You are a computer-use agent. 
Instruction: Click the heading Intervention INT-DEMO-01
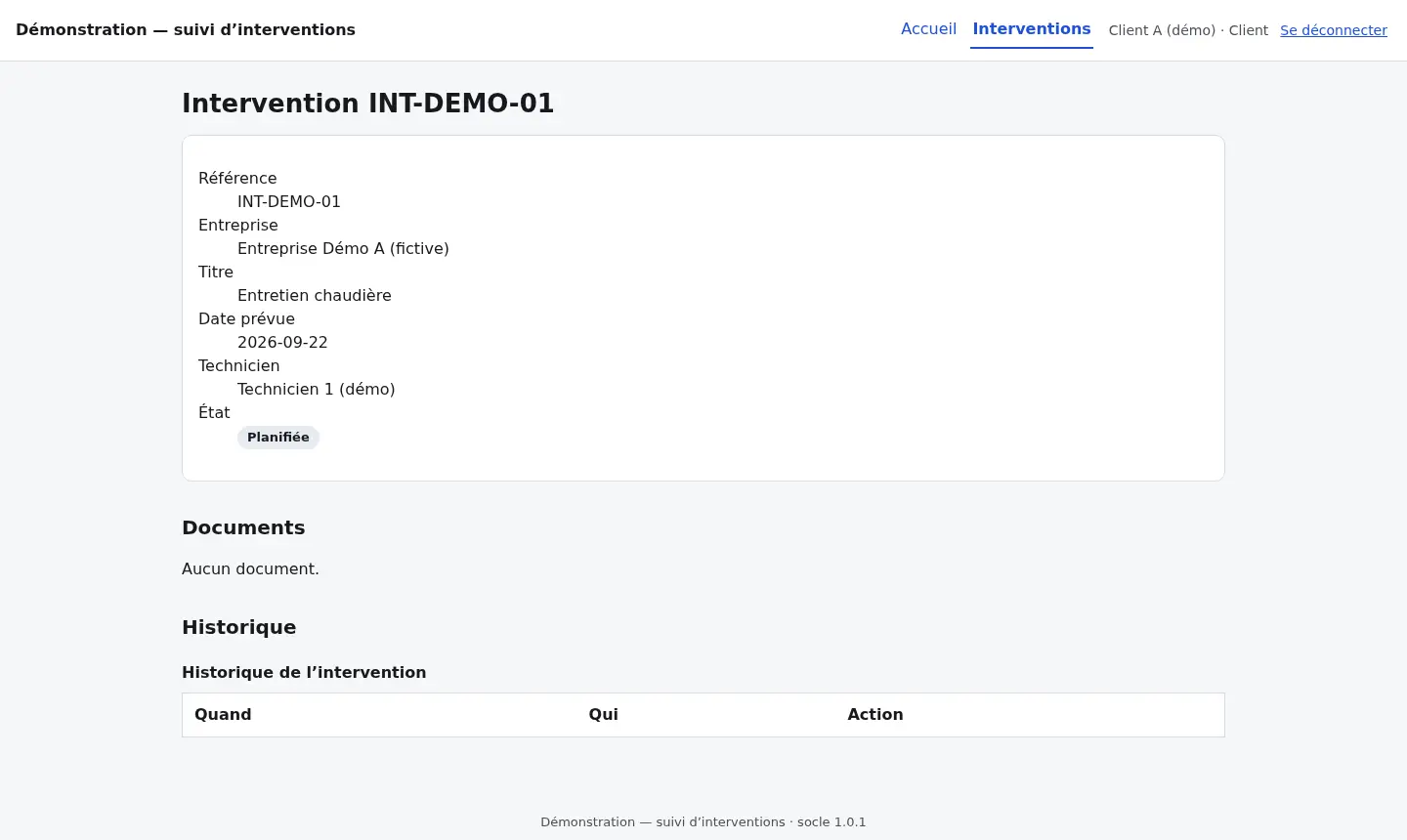pos(368,104)
